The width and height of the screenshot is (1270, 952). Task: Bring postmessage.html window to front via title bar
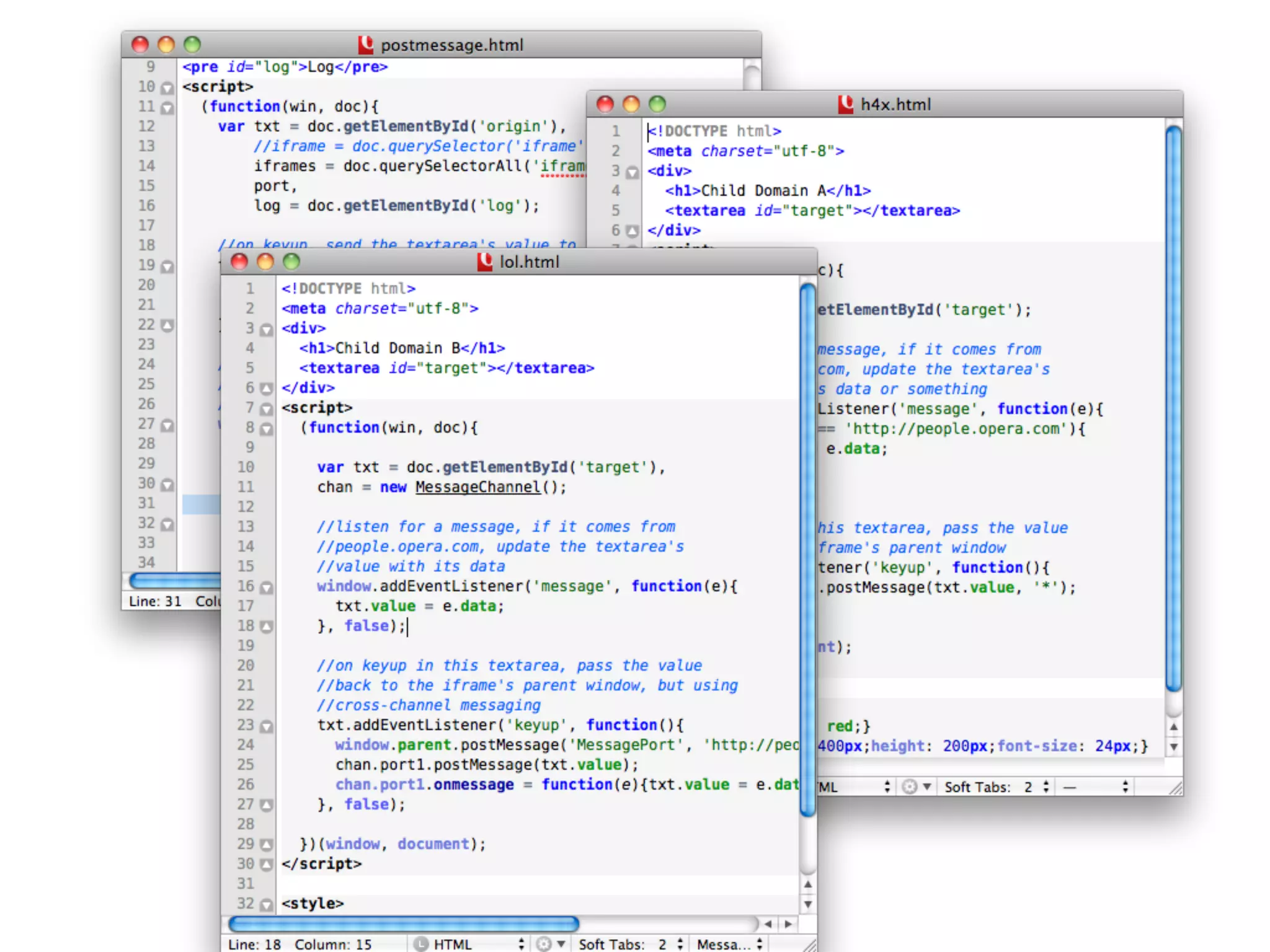(x=451, y=45)
